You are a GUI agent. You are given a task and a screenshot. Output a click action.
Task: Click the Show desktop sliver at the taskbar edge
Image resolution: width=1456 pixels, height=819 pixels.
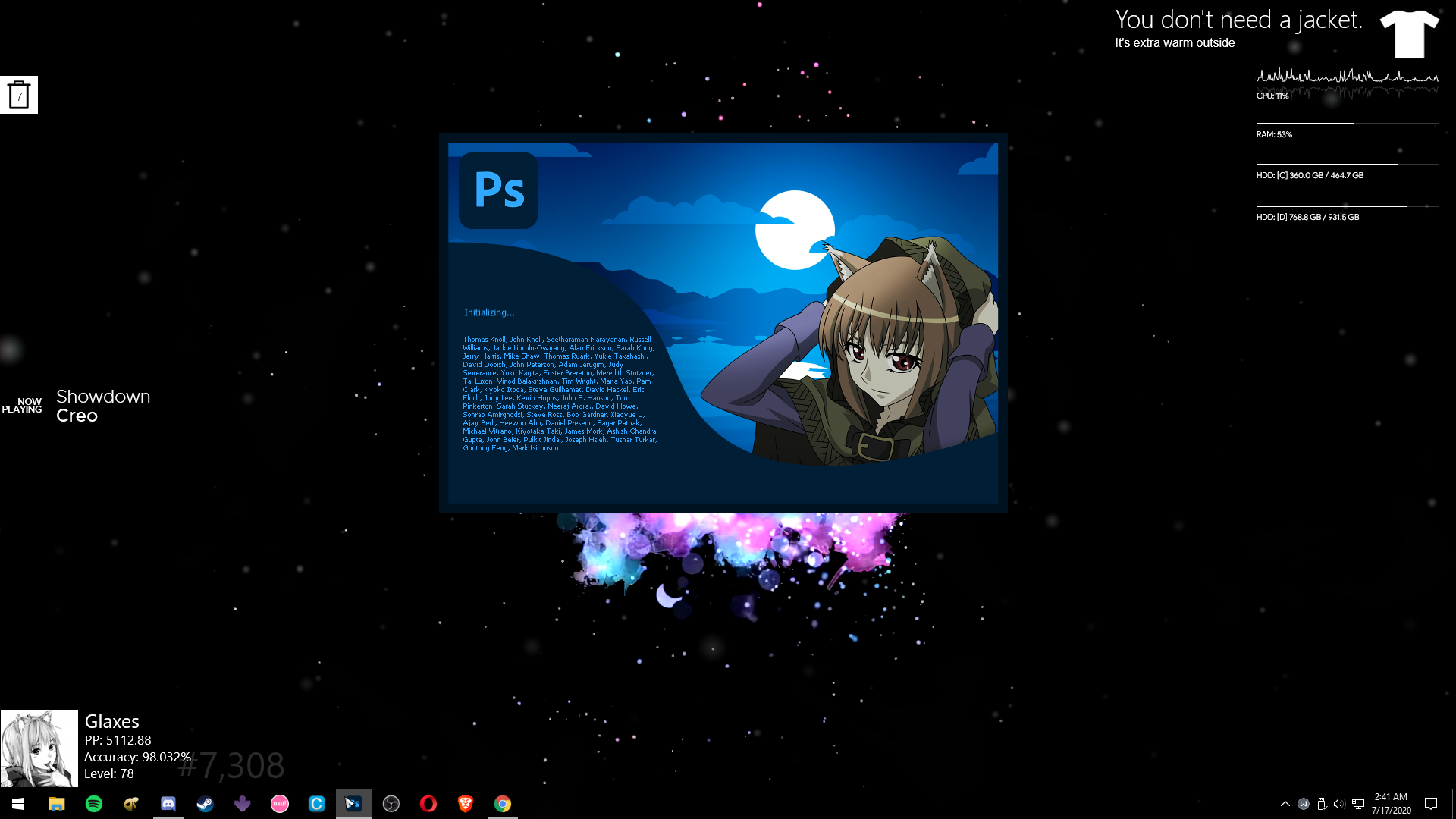[1453, 804]
